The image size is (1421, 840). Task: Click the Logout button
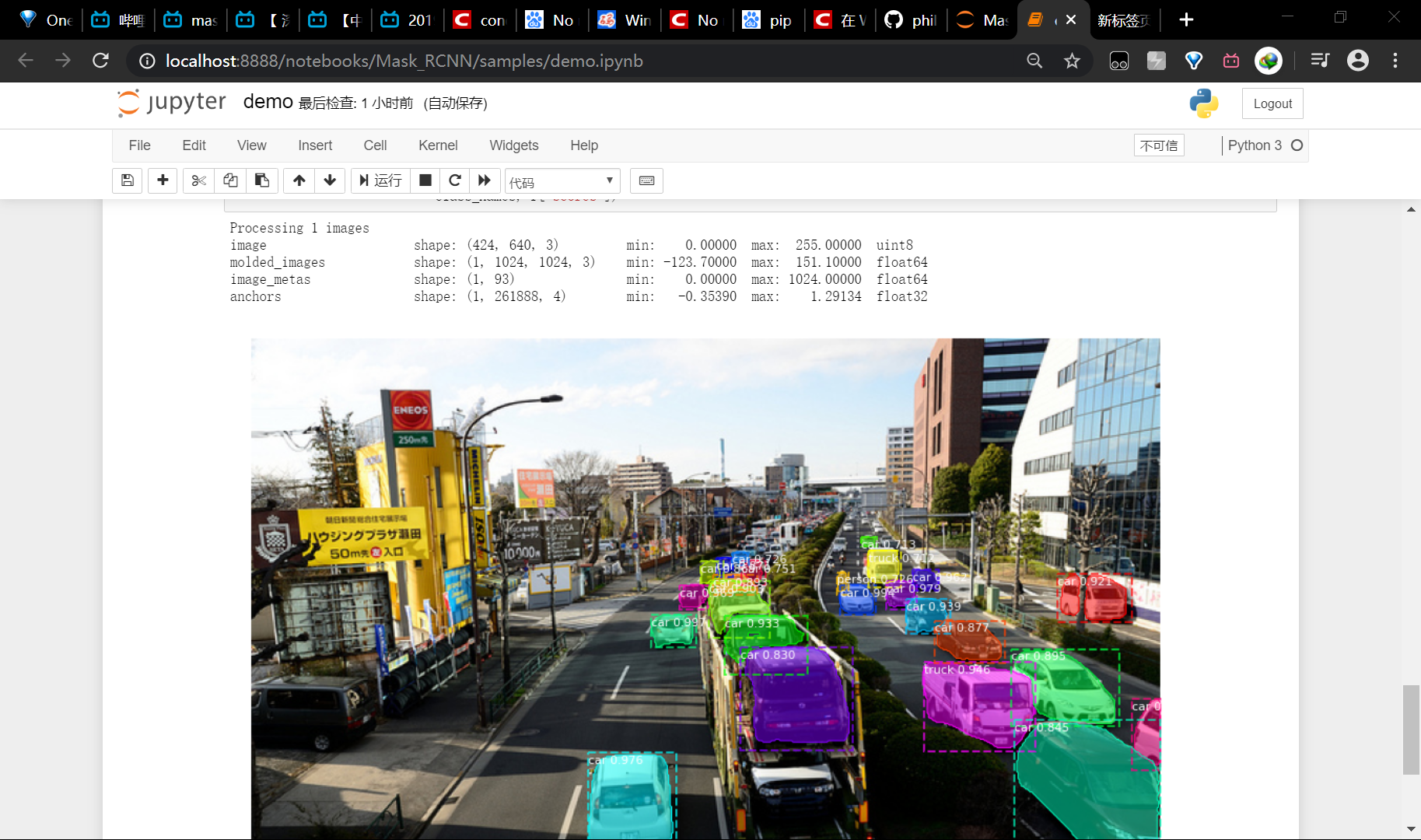[1272, 103]
